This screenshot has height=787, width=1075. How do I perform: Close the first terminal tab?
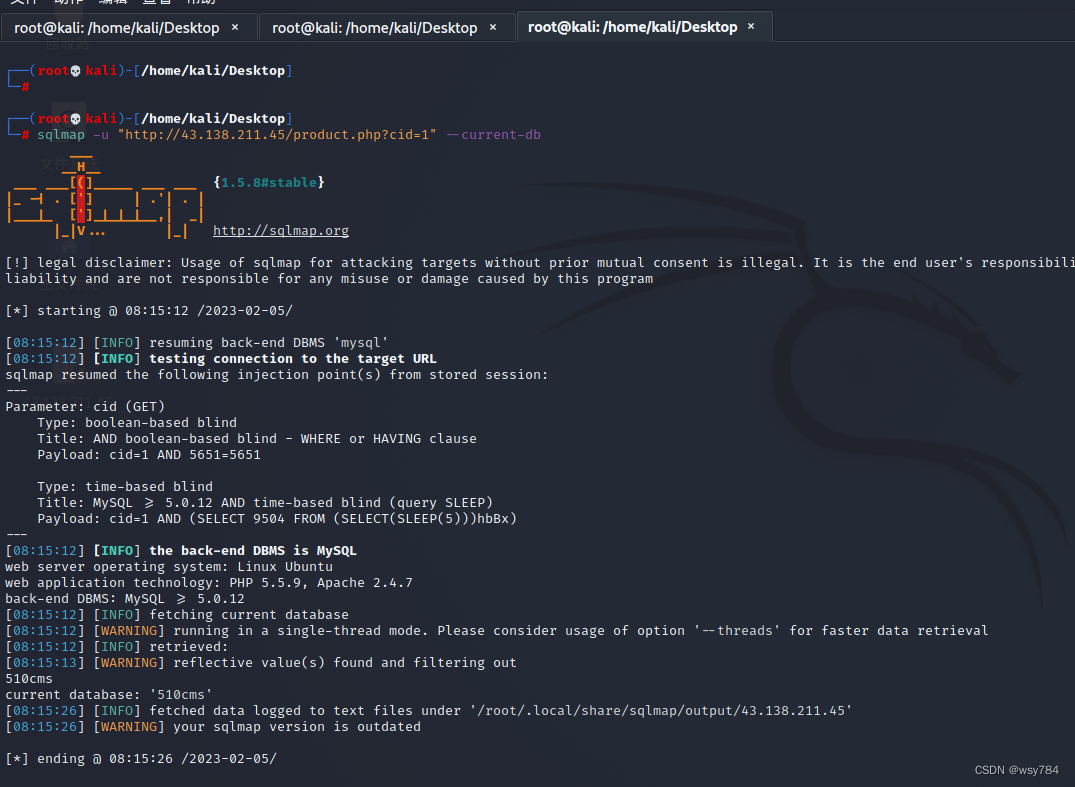coord(235,27)
